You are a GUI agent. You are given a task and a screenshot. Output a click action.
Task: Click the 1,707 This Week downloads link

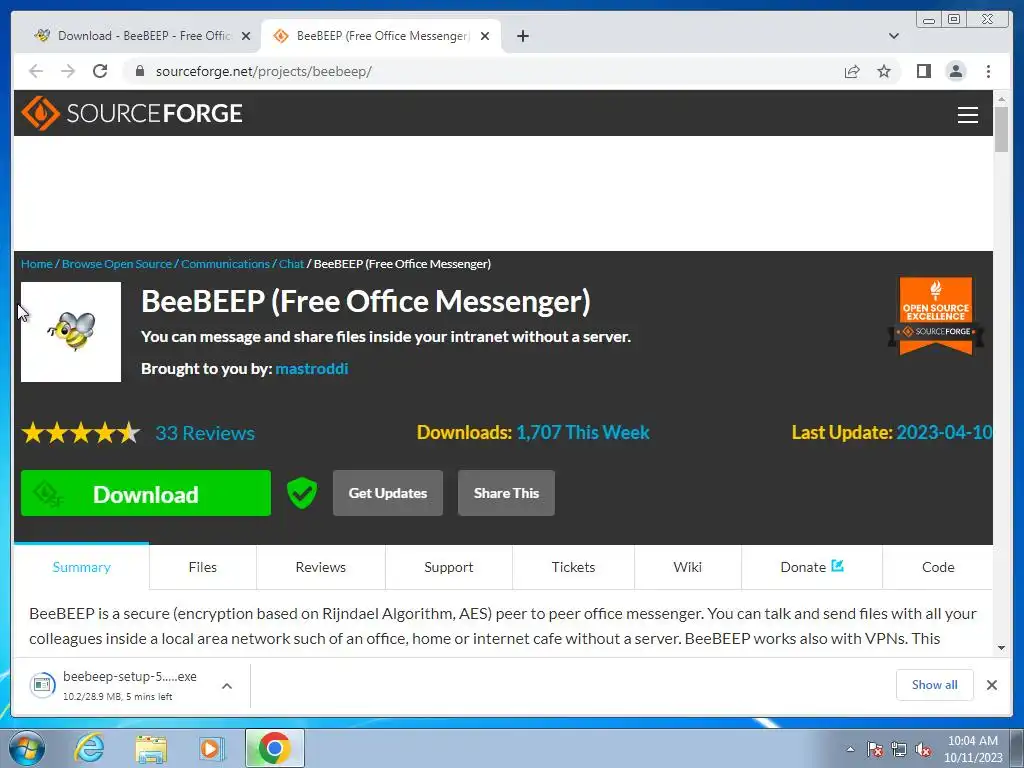(583, 432)
